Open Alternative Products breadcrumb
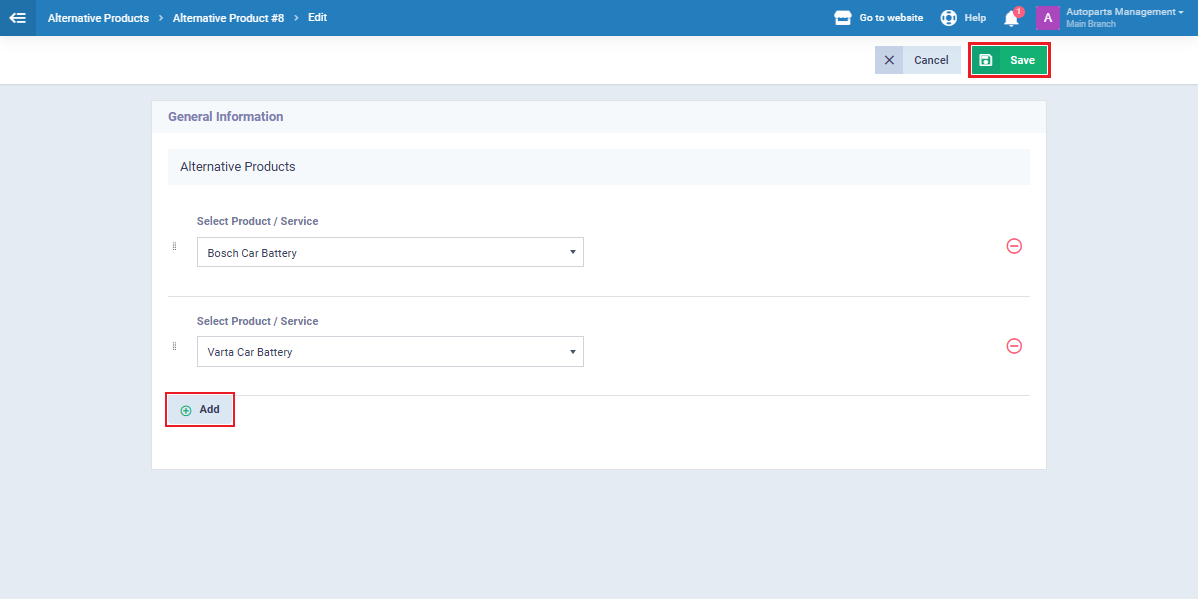The width and height of the screenshot is (1198, 599). (x=98, y=18)
